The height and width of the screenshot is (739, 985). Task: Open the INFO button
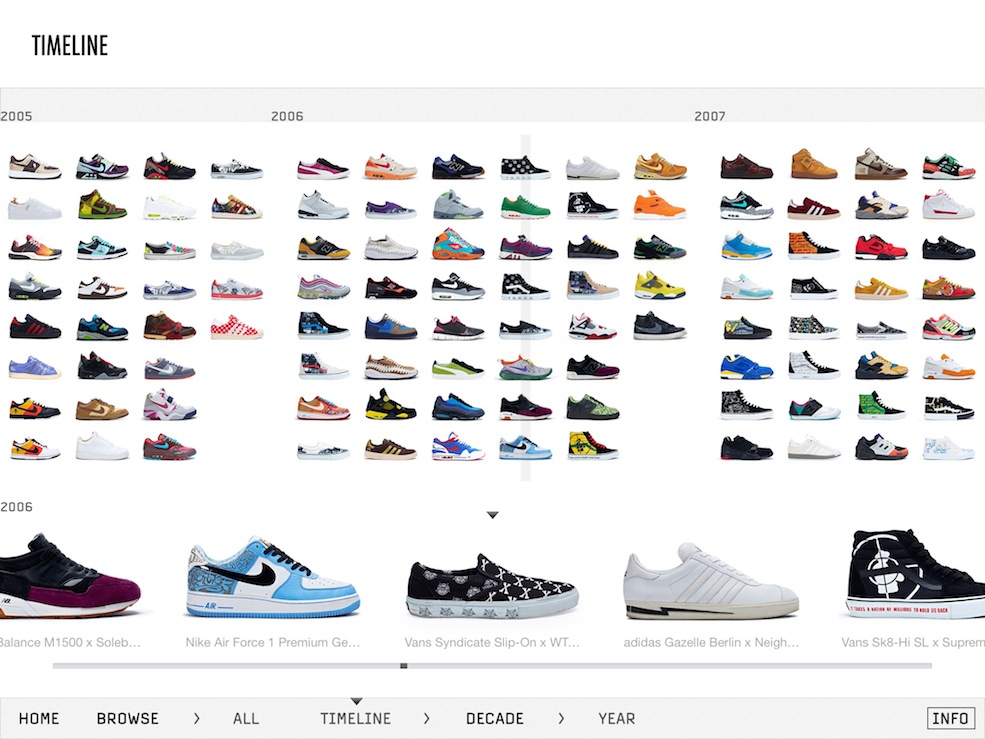click(949, 718)
